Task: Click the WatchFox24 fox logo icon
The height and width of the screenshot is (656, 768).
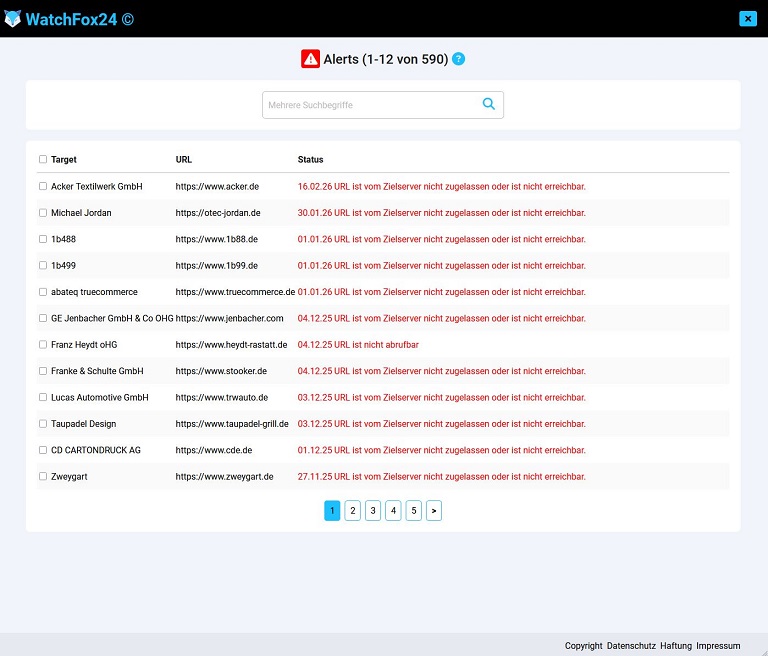Action: (x=12, y=18)
